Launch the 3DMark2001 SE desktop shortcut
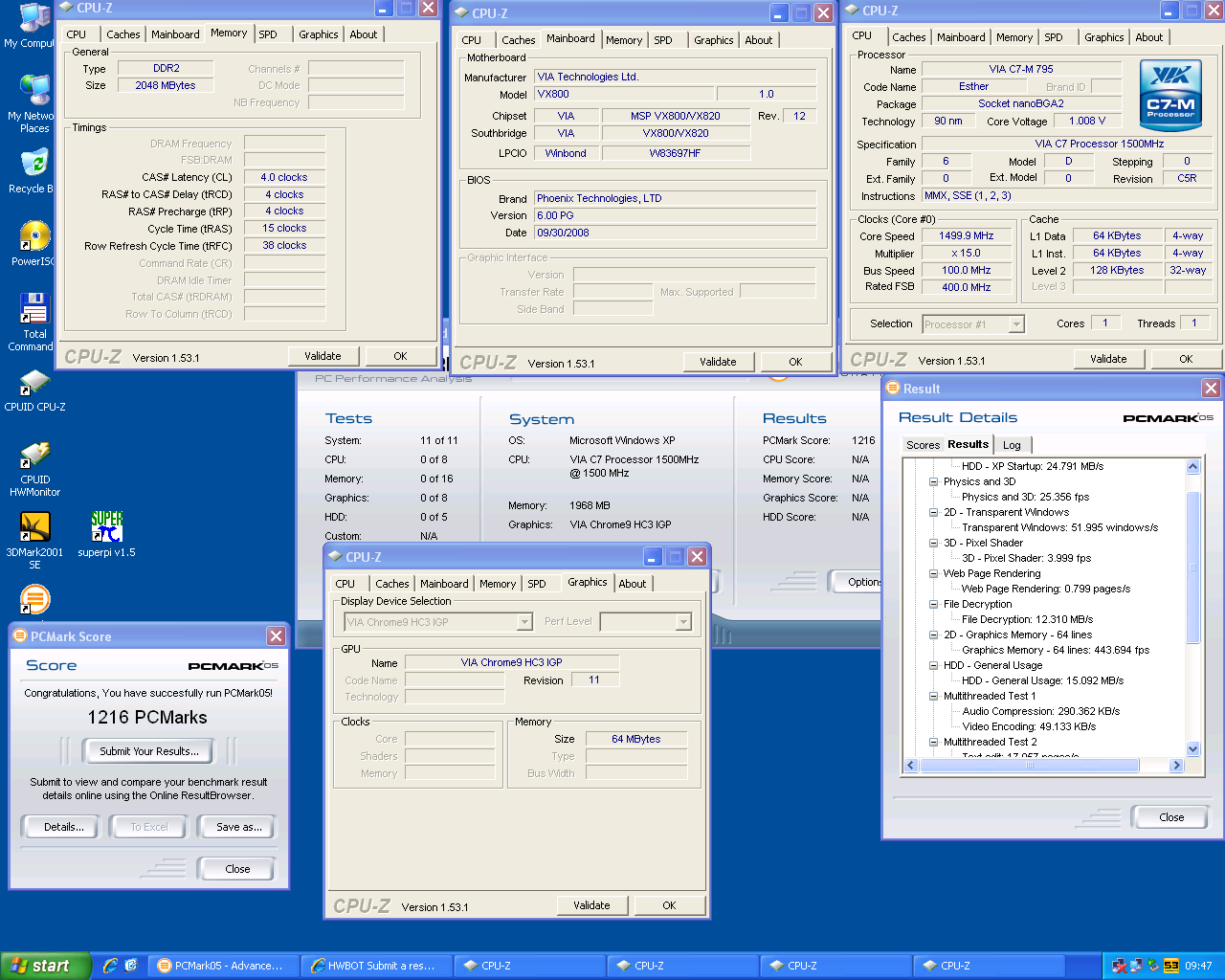 click(x=35, y=540)
